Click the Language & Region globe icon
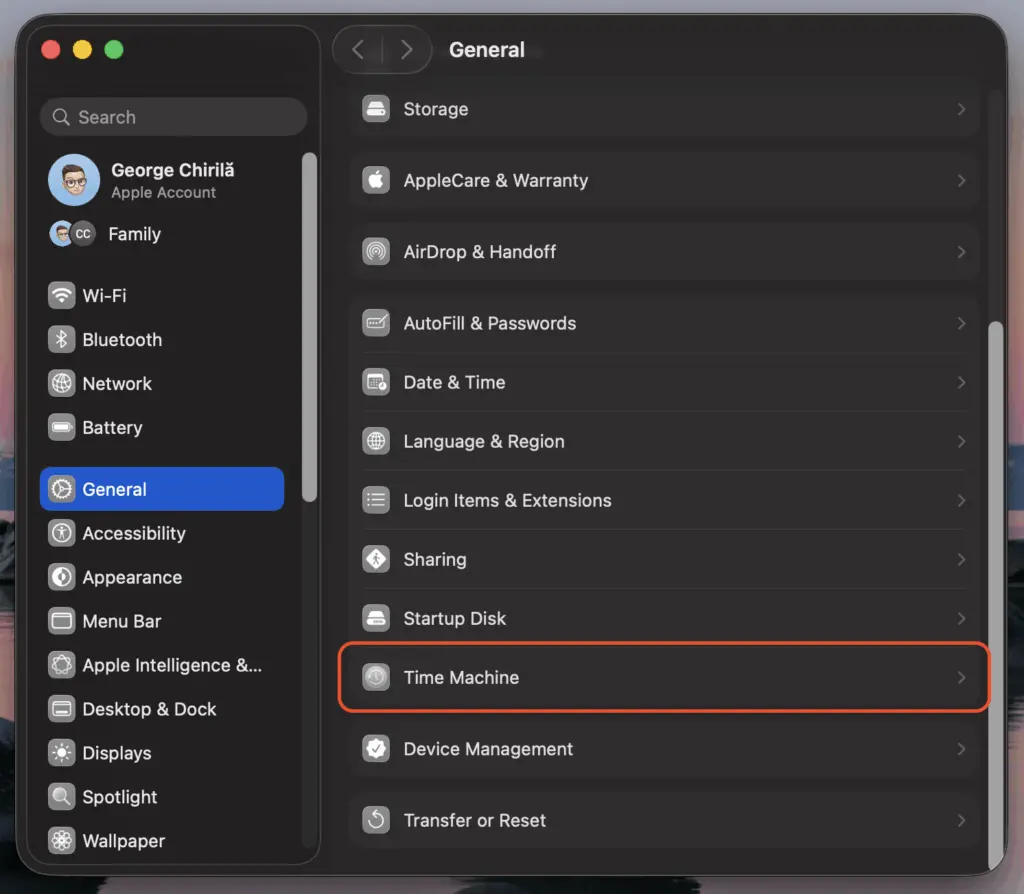 click(x=376, y=442)
